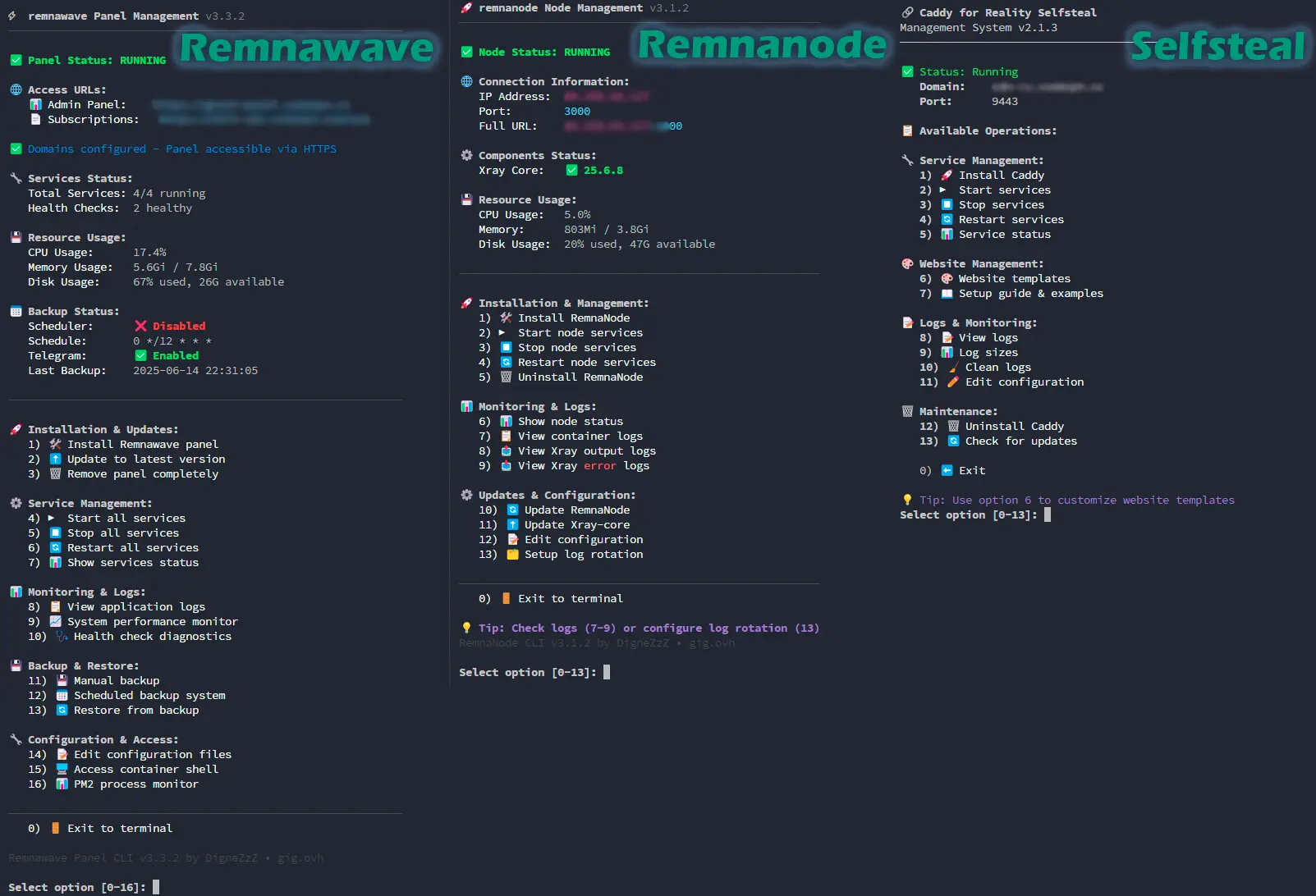
Task: Select the Manual backup floppy icon
Action: [x=61, y=679]
